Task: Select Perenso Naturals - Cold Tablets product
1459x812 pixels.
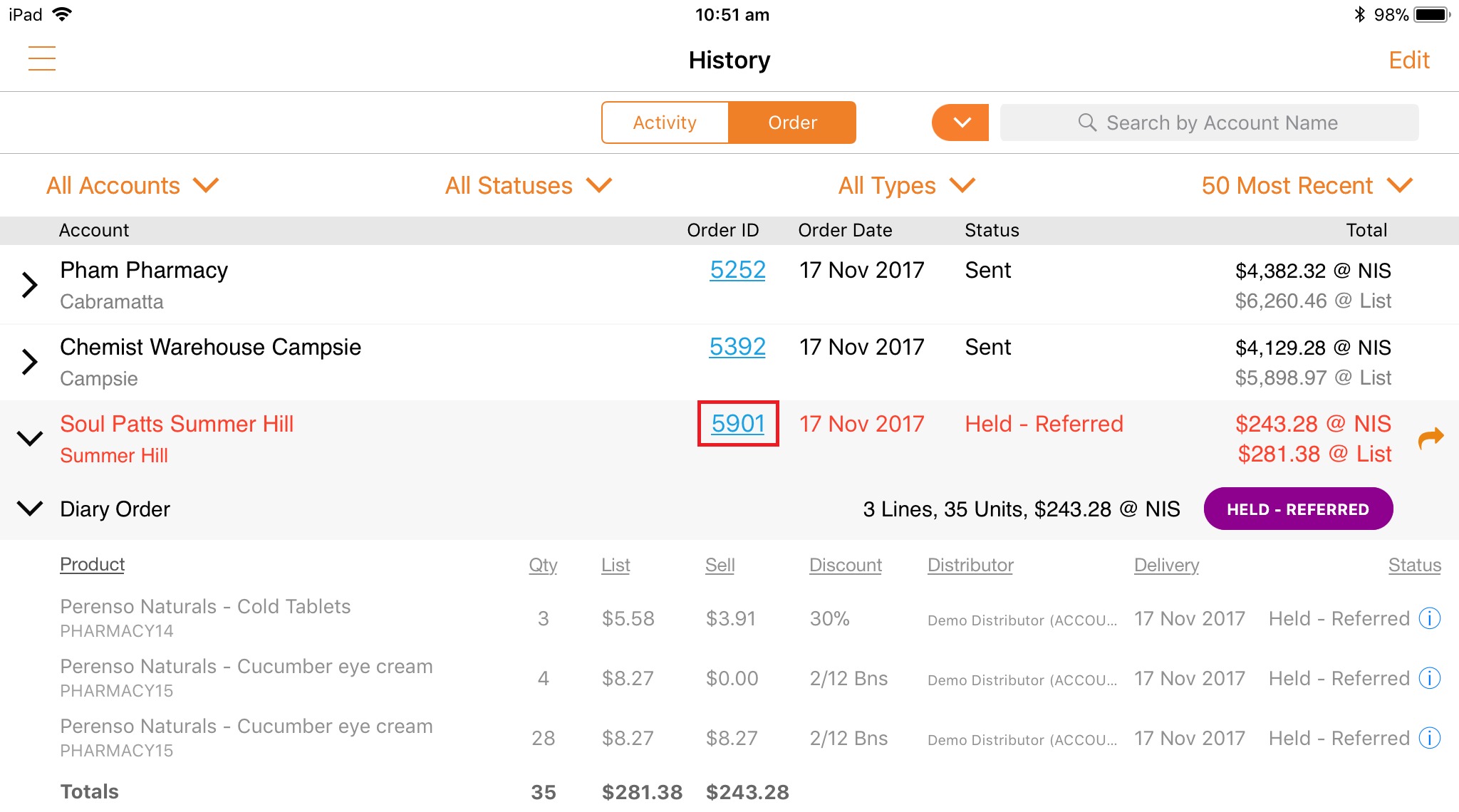Action: tap(205, 607)
